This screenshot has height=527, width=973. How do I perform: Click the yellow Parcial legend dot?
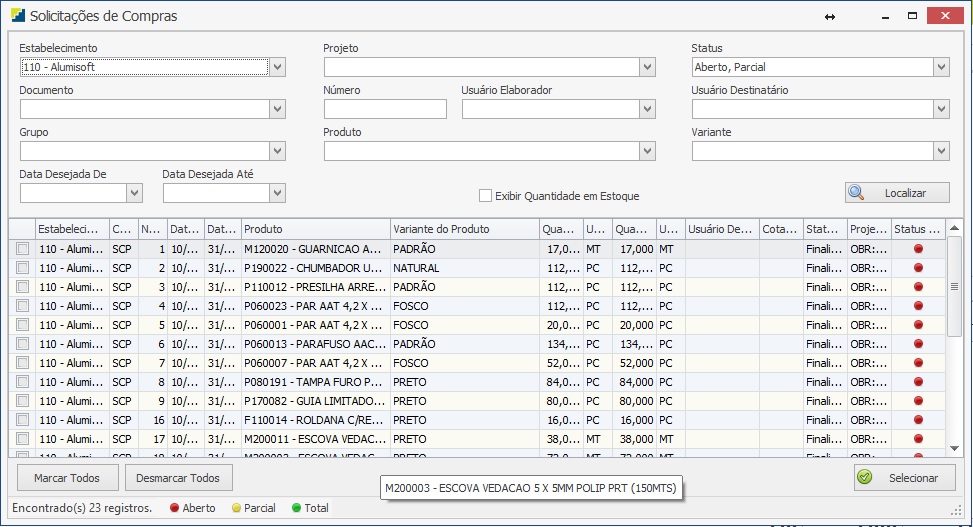[x=235, y=508]
